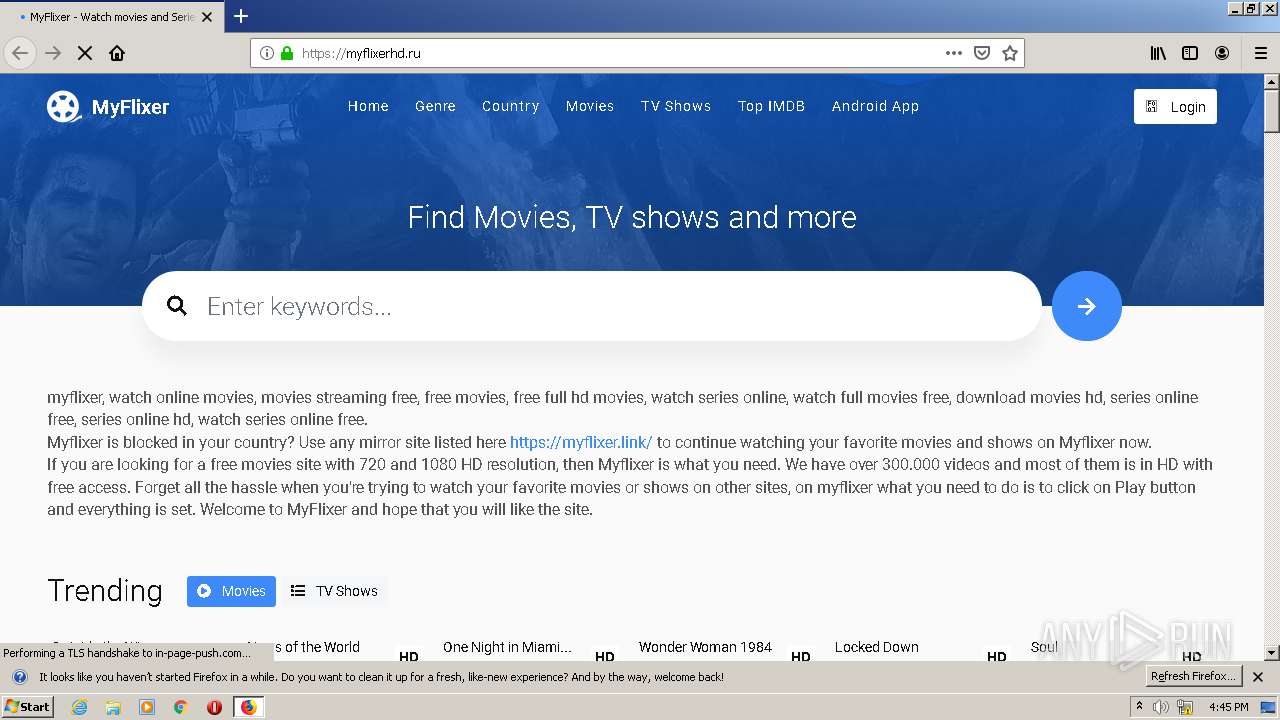Open the Country menu

coord(510,106)
